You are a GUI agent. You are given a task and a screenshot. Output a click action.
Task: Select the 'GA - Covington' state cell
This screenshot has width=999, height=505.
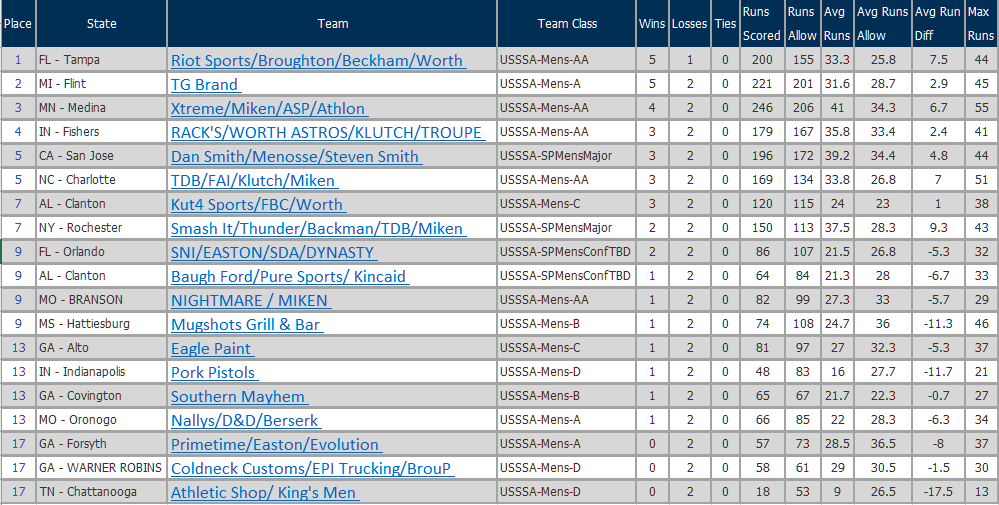[101, 395]
